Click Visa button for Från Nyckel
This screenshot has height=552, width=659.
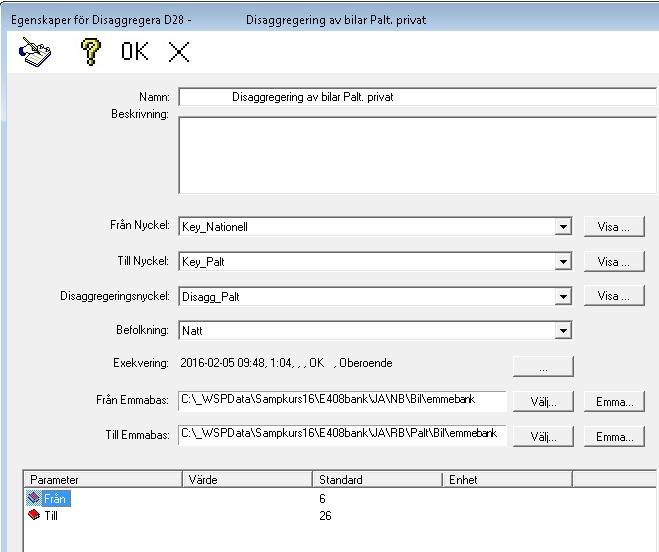(x=614, y=227)
